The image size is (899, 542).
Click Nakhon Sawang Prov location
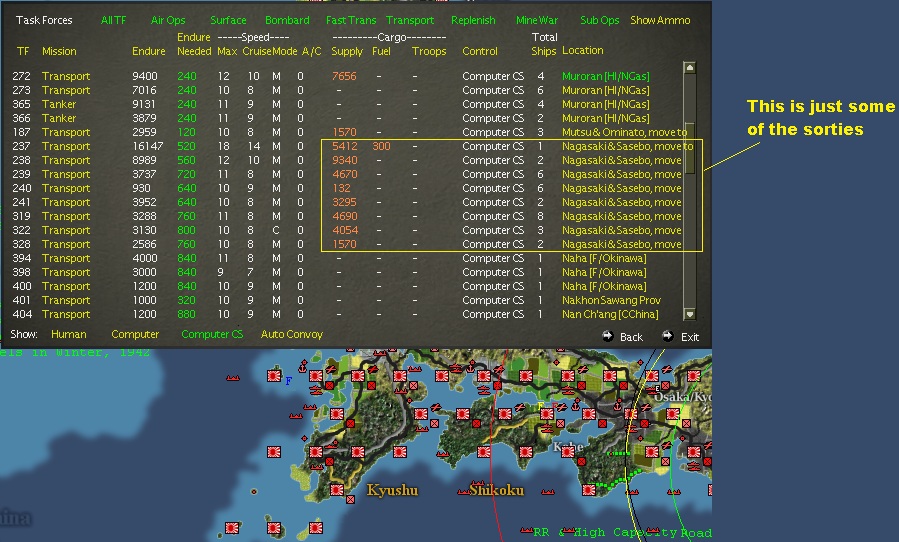click(611, 300)
